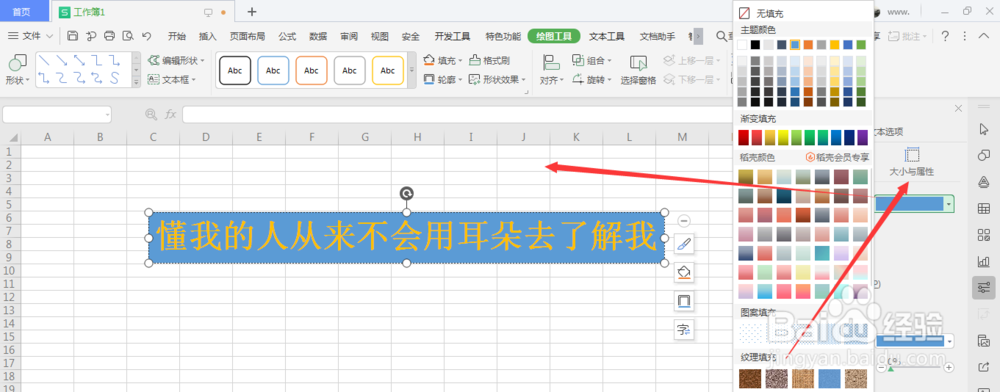Click the outline quick icon beside shape
1000x392 pixels.
[x=684, y=301]
